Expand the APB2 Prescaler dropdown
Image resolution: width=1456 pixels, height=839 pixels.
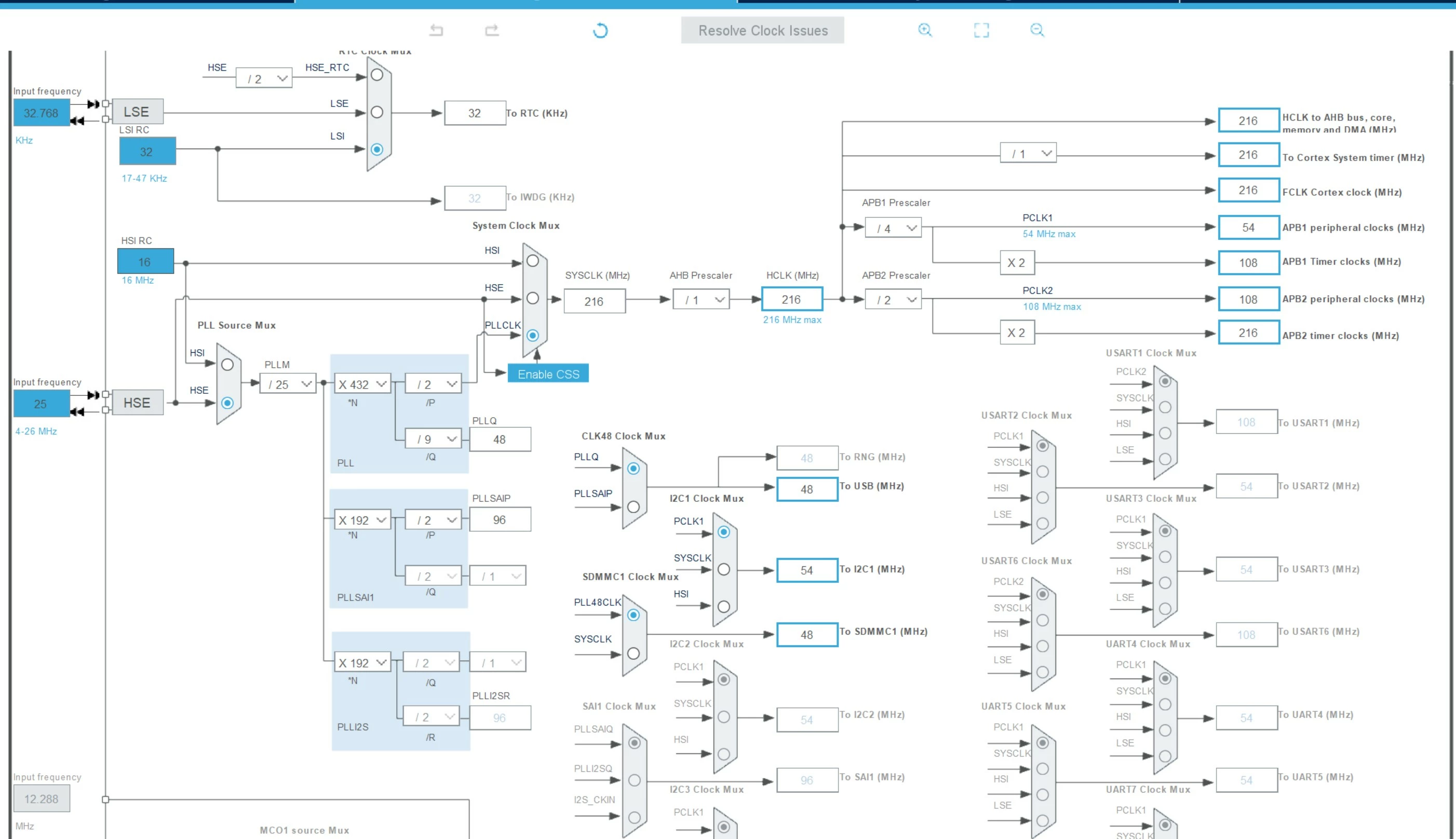pos(893,300)
